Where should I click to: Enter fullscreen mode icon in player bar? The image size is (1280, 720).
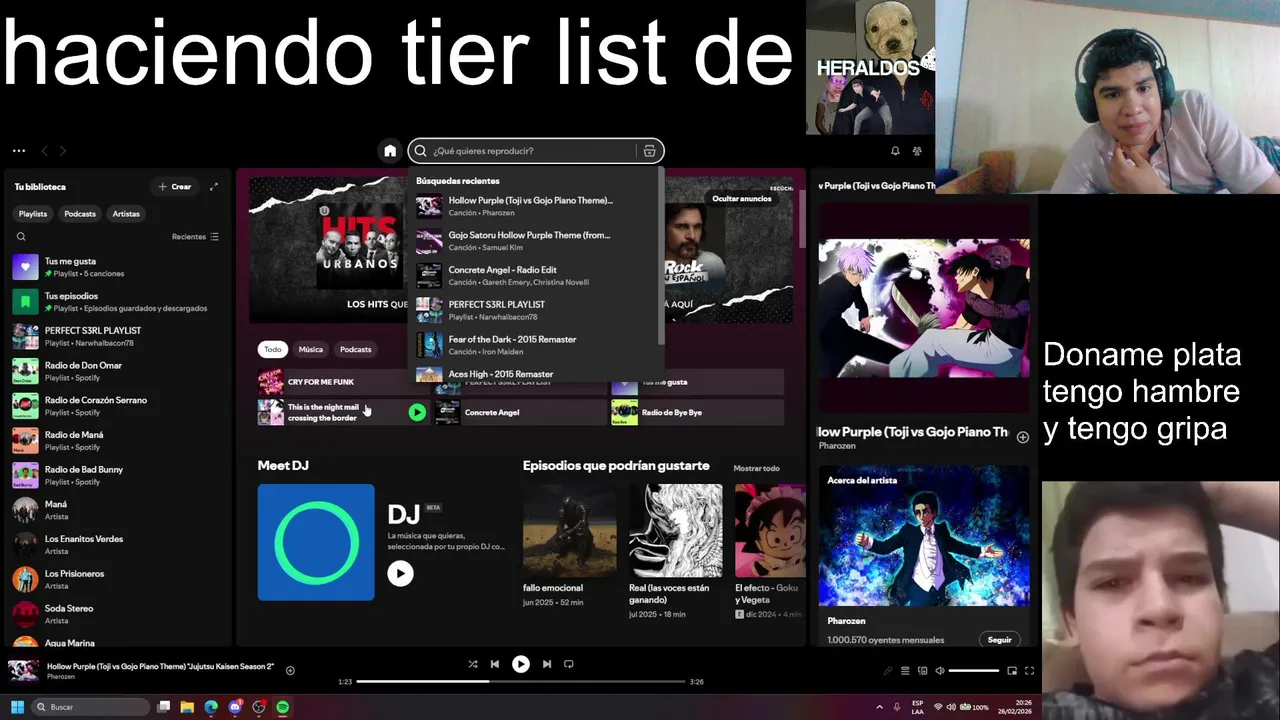tap(1029, 671)
